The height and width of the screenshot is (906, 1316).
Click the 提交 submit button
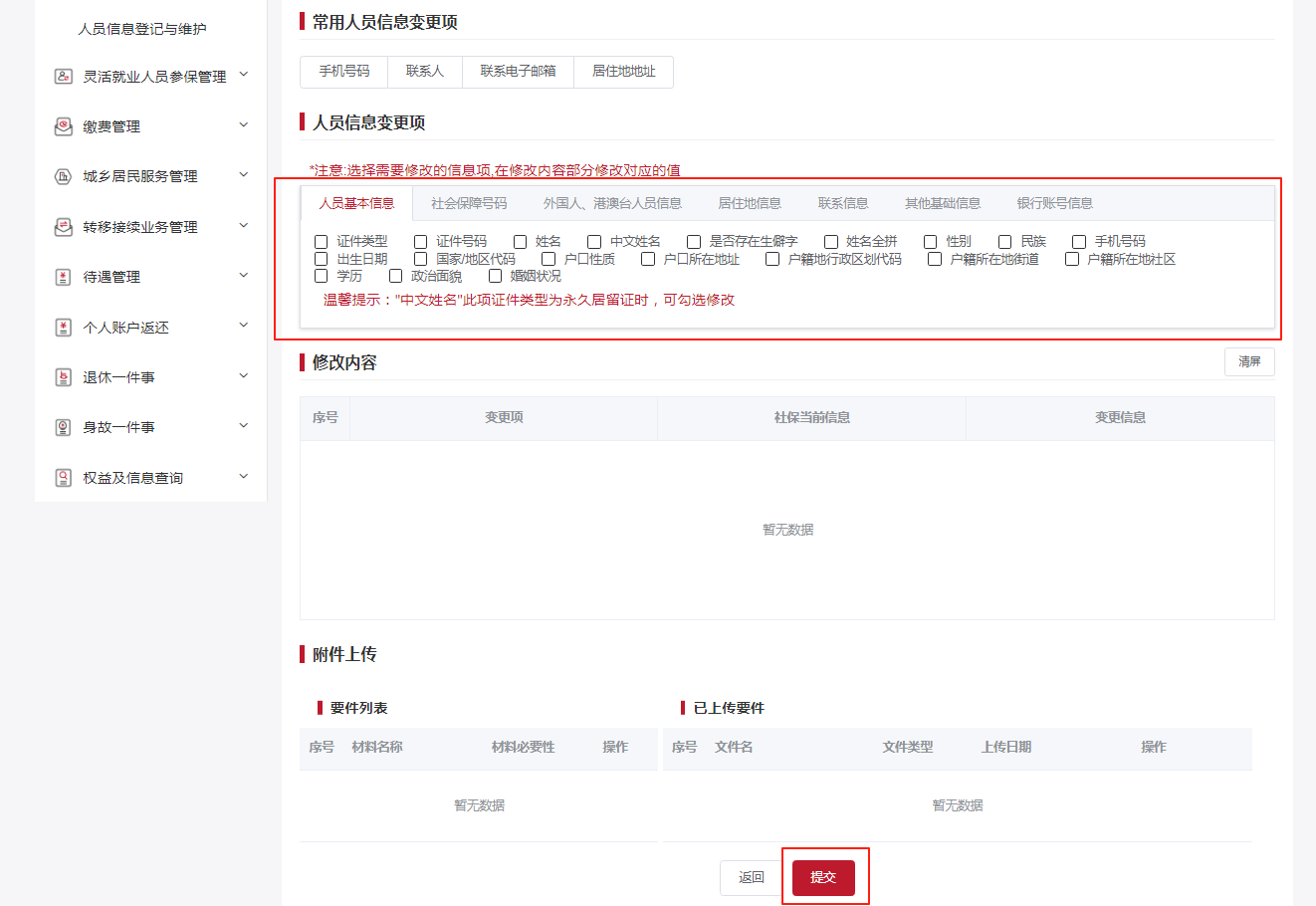point(825,877)
